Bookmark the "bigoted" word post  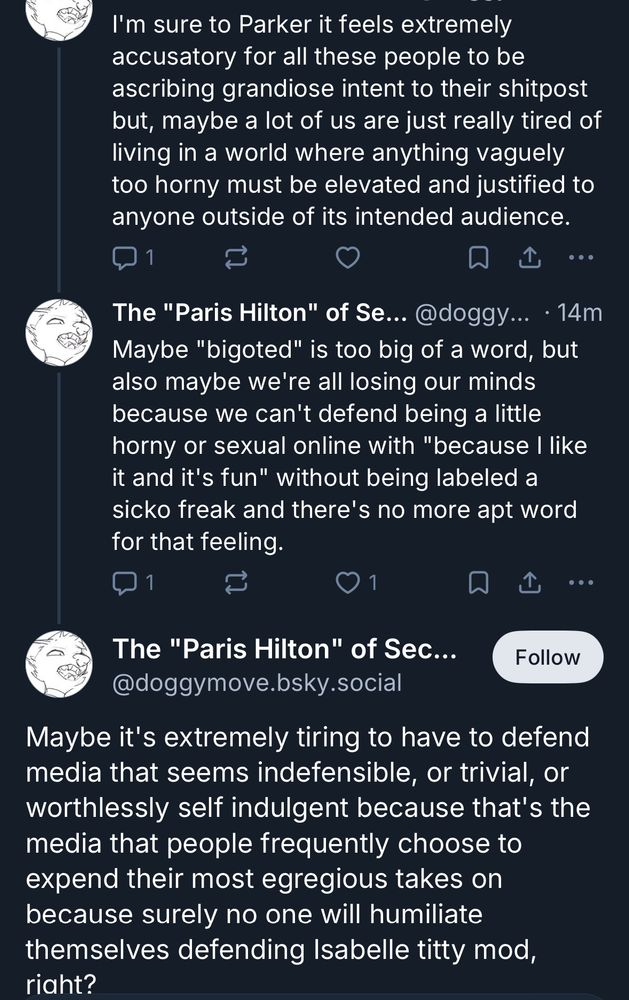(479, 581)
